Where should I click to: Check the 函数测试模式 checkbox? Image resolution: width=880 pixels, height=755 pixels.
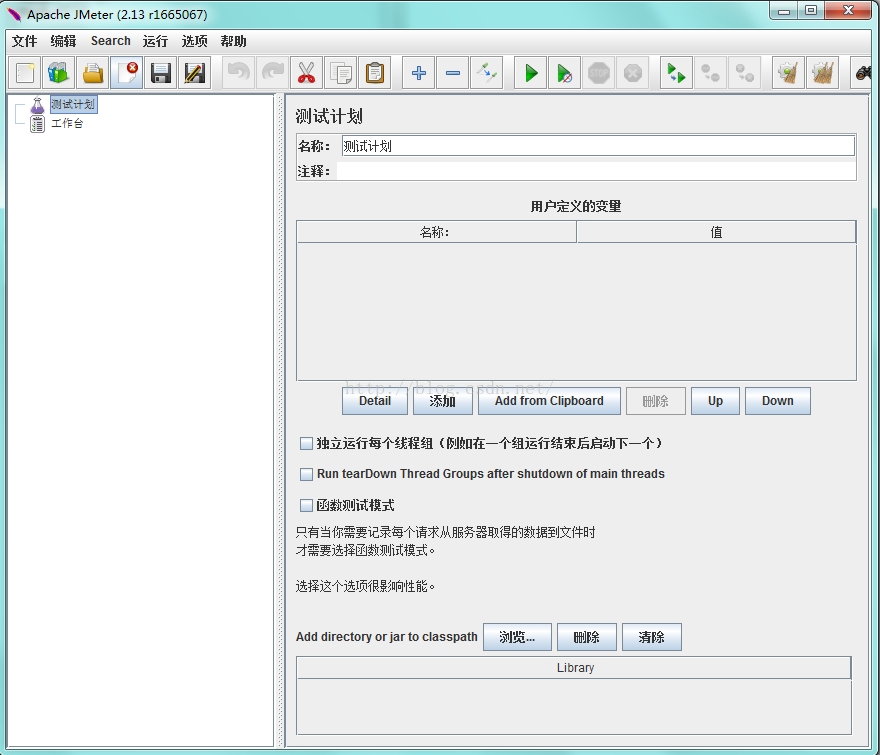click(x=306, y=506)
